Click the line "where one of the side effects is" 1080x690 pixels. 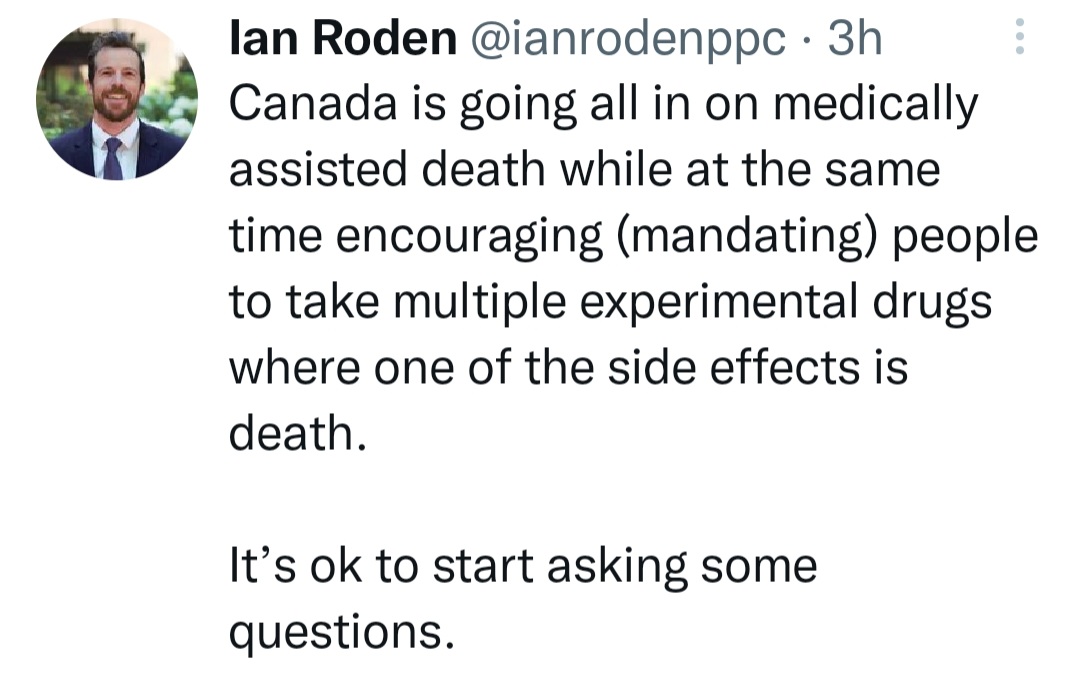click(568, 368)
